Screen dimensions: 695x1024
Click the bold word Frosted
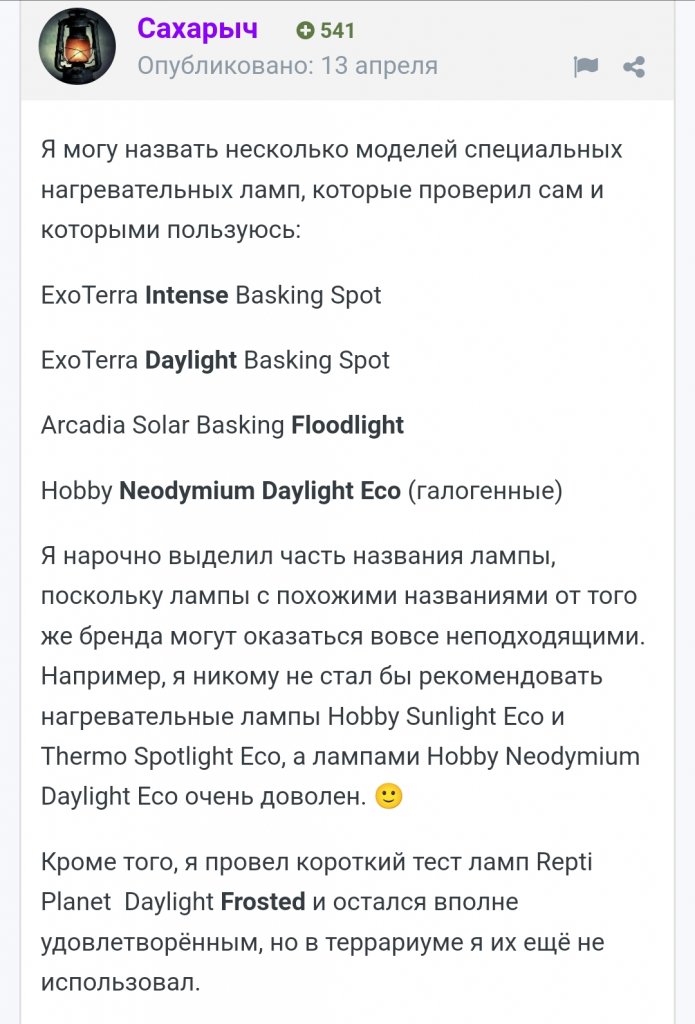[x=263, y=902]
